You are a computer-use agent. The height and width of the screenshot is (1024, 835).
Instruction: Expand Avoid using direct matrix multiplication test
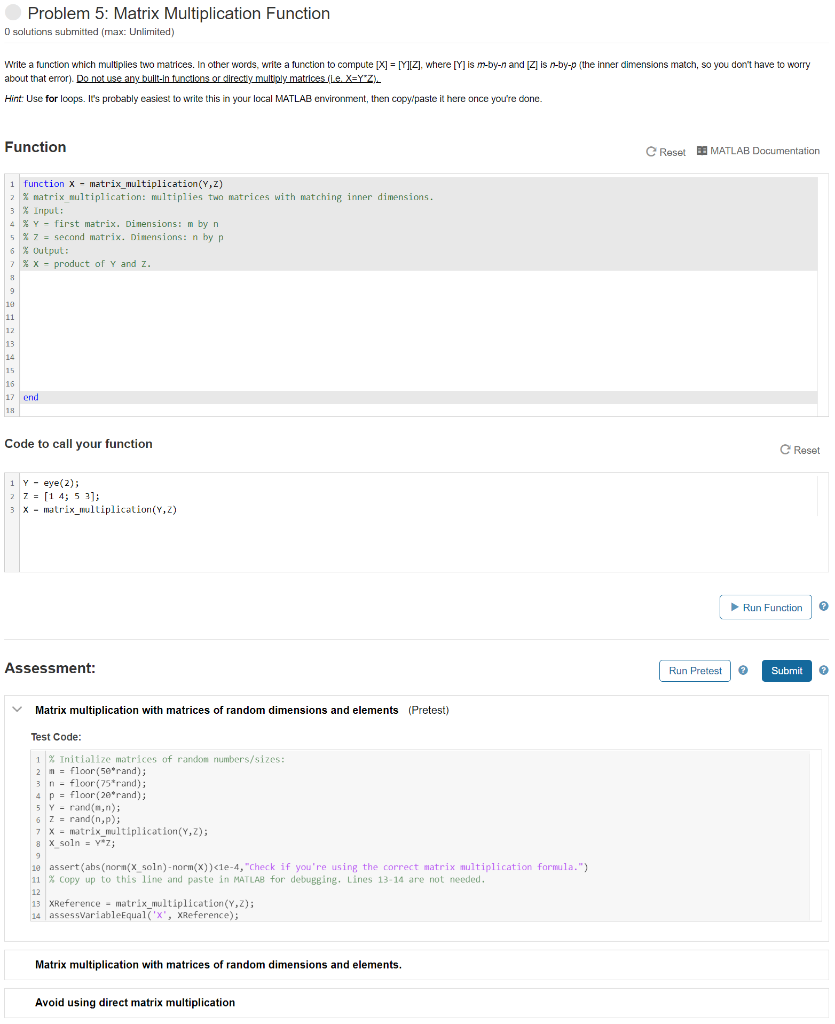(x=135, y=1002)
